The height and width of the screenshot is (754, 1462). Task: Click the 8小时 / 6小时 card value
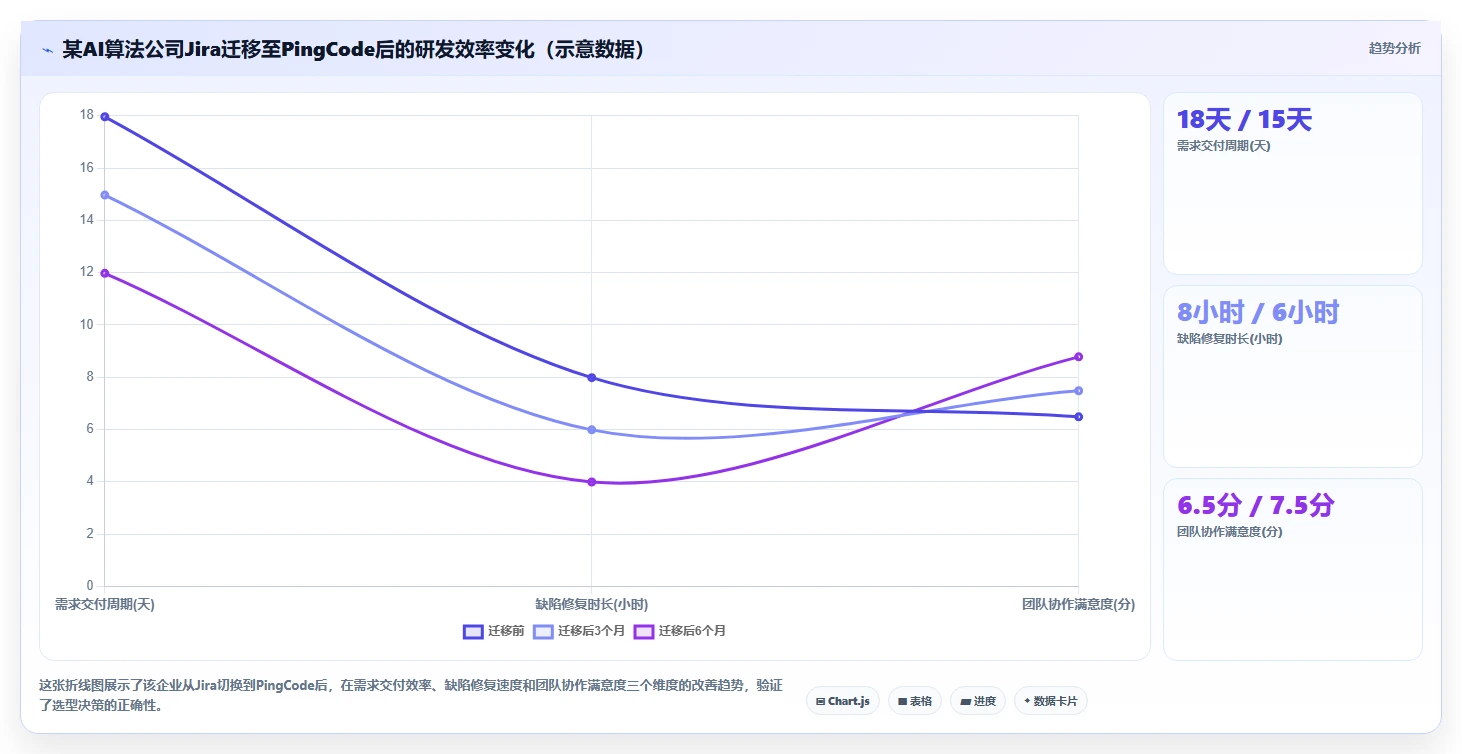click(x=1258, y=313)
